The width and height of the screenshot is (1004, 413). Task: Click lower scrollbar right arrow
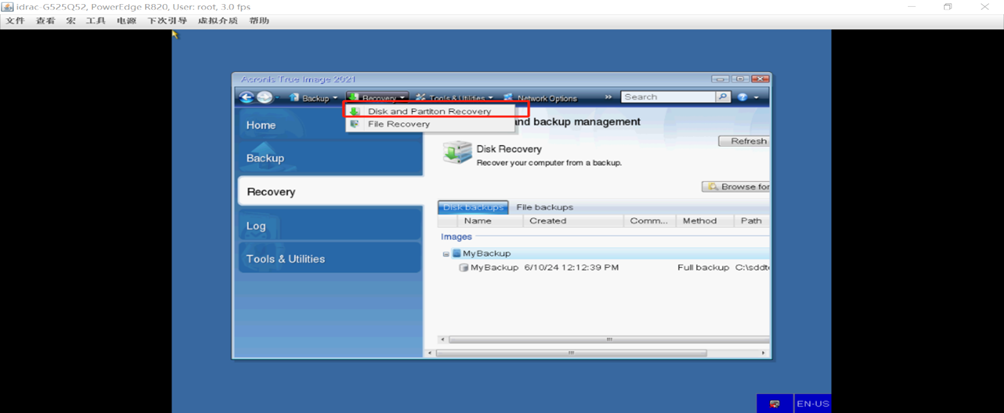point(763,353)
